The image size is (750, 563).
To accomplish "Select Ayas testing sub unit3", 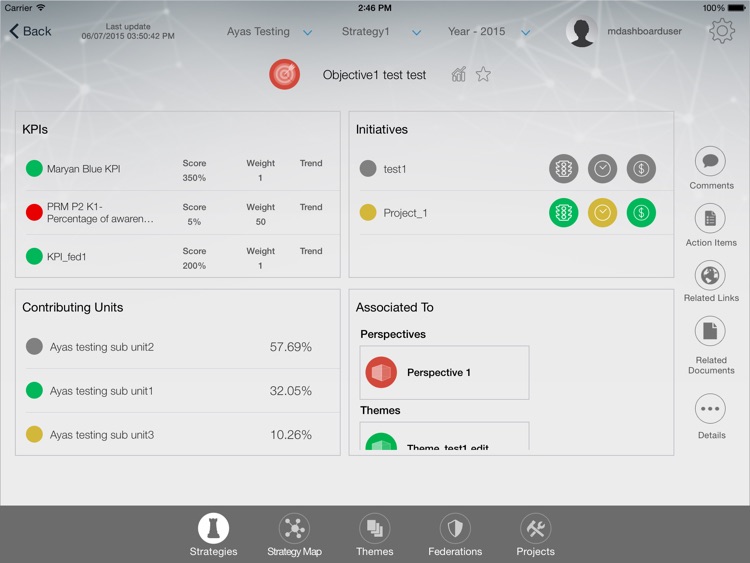I will coord(183,435).
